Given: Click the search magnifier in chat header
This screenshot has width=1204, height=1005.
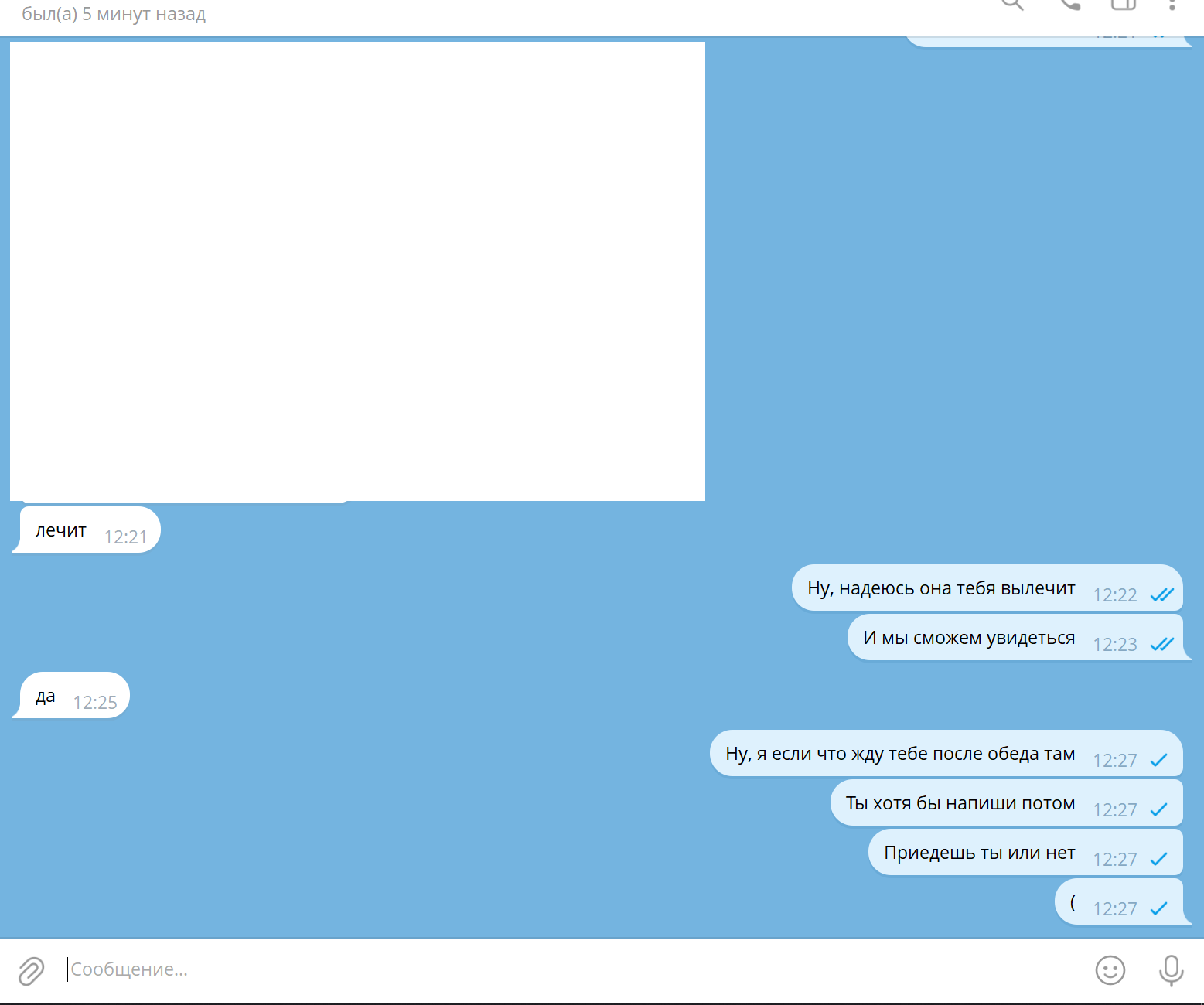Looking at the screenshot, I should pyautogui.click(x=1012, y=4).
